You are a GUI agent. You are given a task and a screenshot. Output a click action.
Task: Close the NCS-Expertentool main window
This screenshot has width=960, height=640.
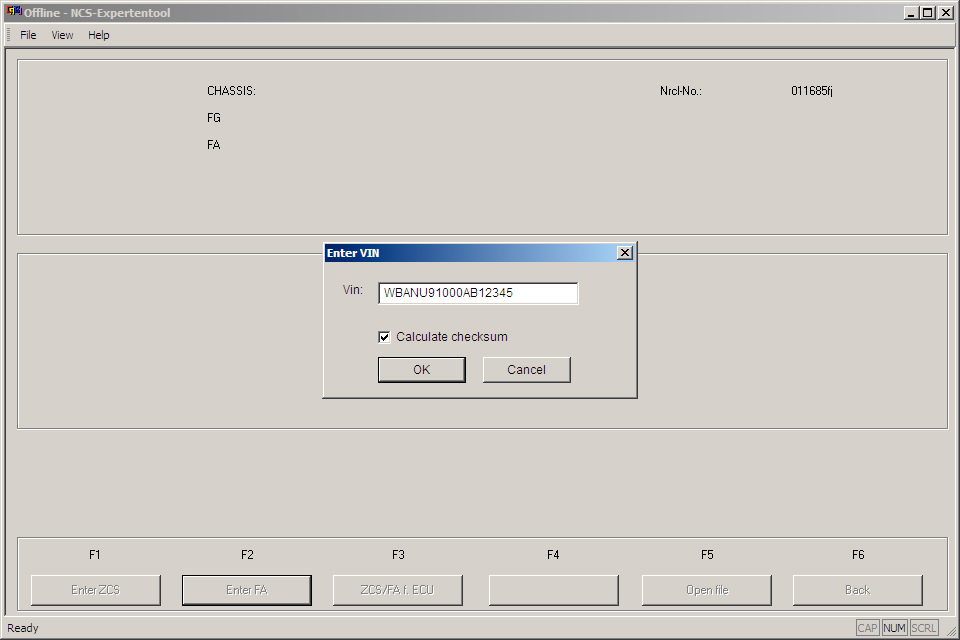click(x=946, y=12)
